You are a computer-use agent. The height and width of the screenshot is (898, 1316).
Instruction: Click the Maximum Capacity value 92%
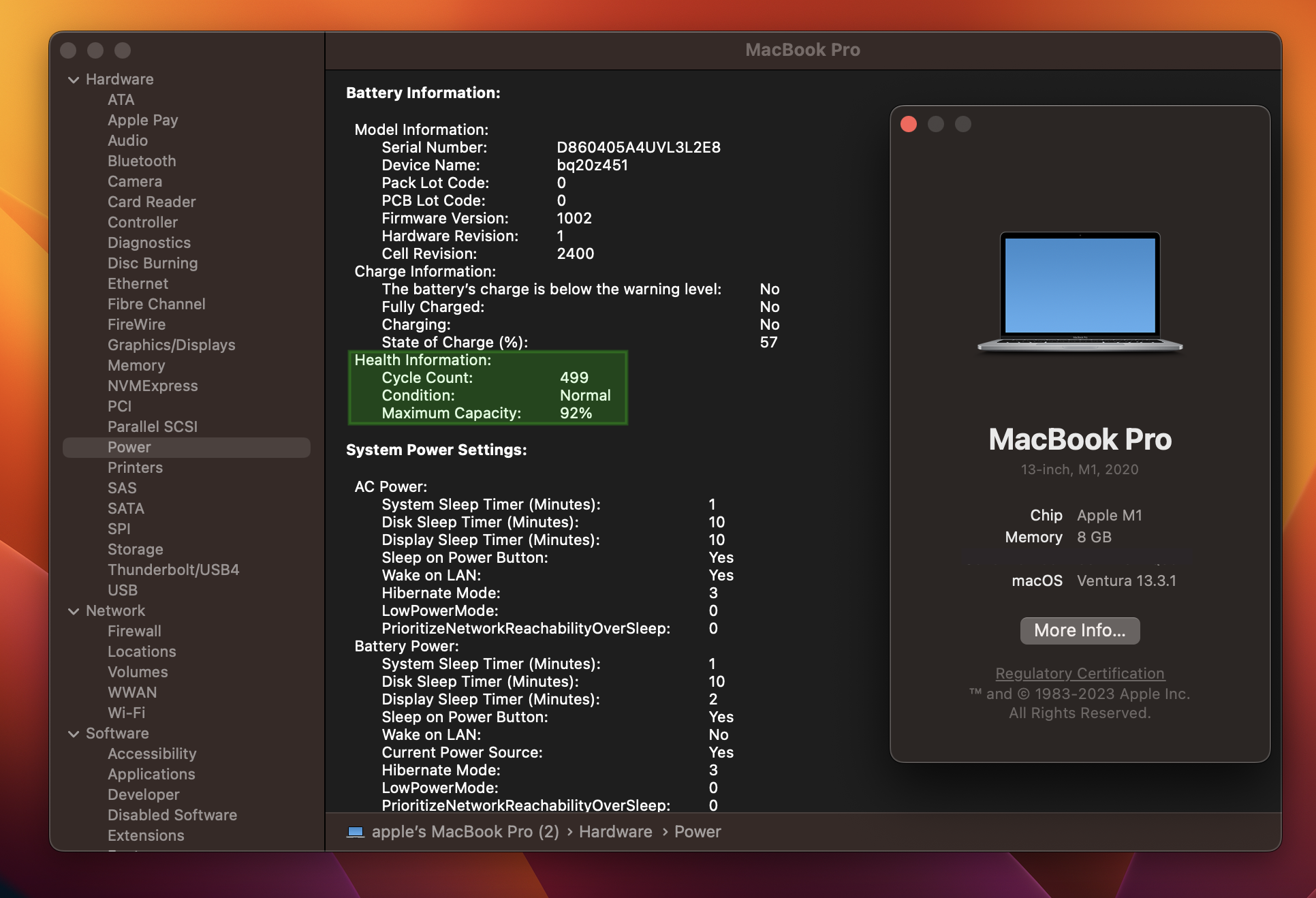coord(576,413)
